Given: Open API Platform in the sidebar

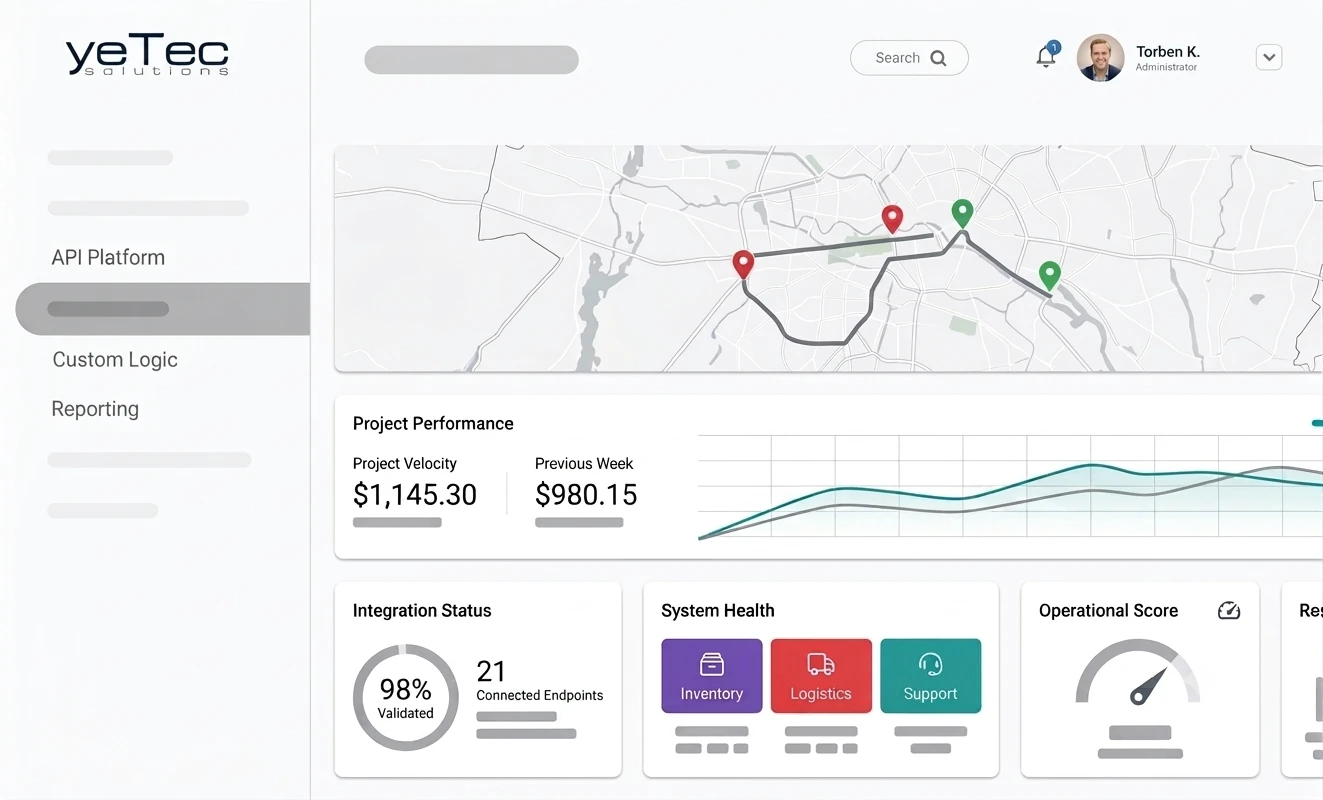Looking at the screenshot, I should coord(108,257).
